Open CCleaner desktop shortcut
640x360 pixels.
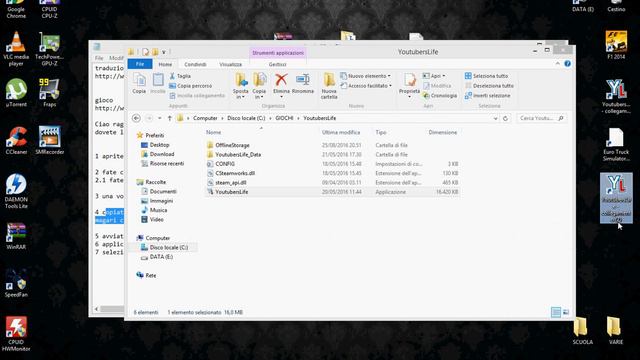[16, 140]
